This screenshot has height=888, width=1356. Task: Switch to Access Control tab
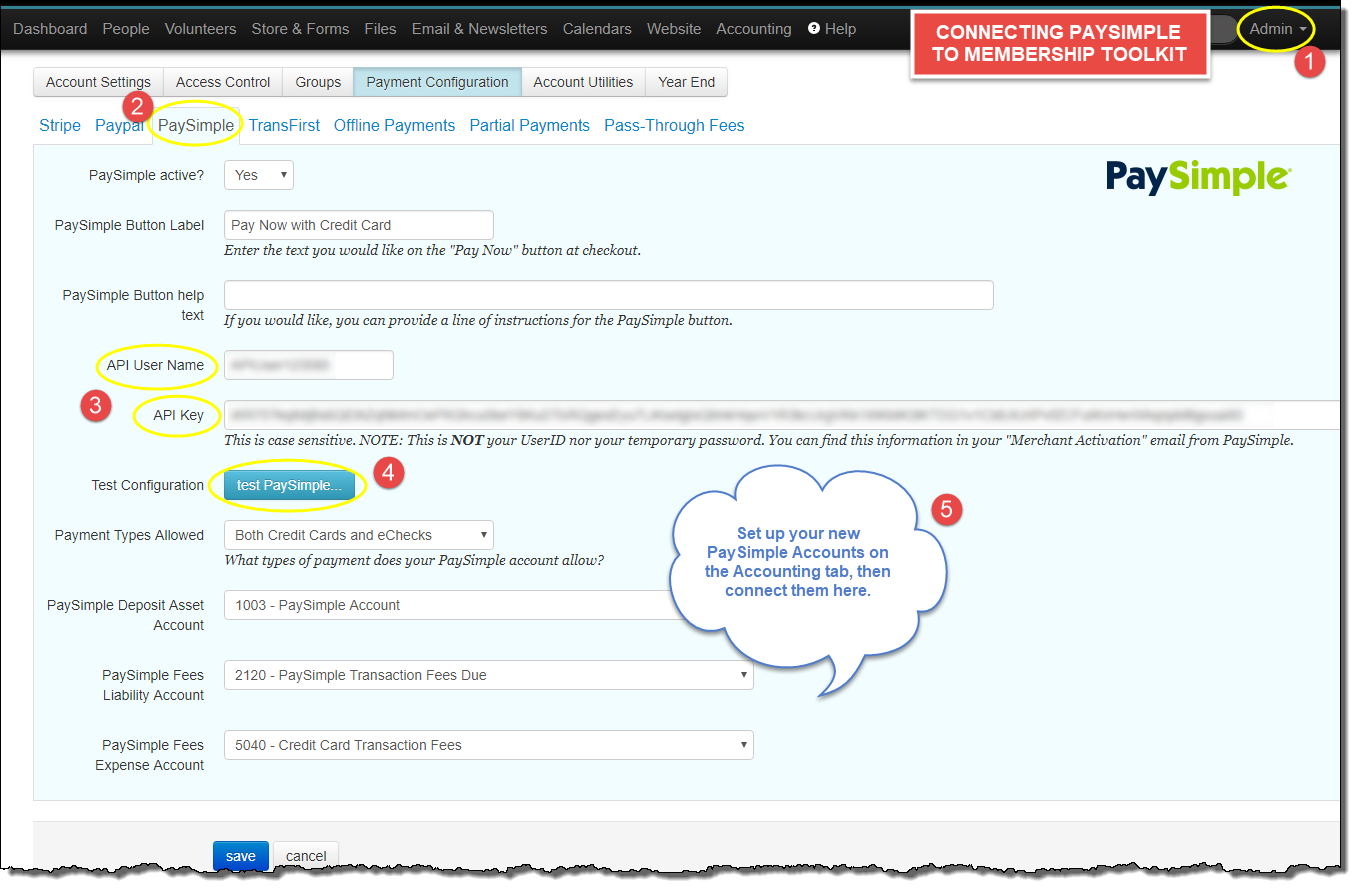pyautogui.click(x=223, y=82)
